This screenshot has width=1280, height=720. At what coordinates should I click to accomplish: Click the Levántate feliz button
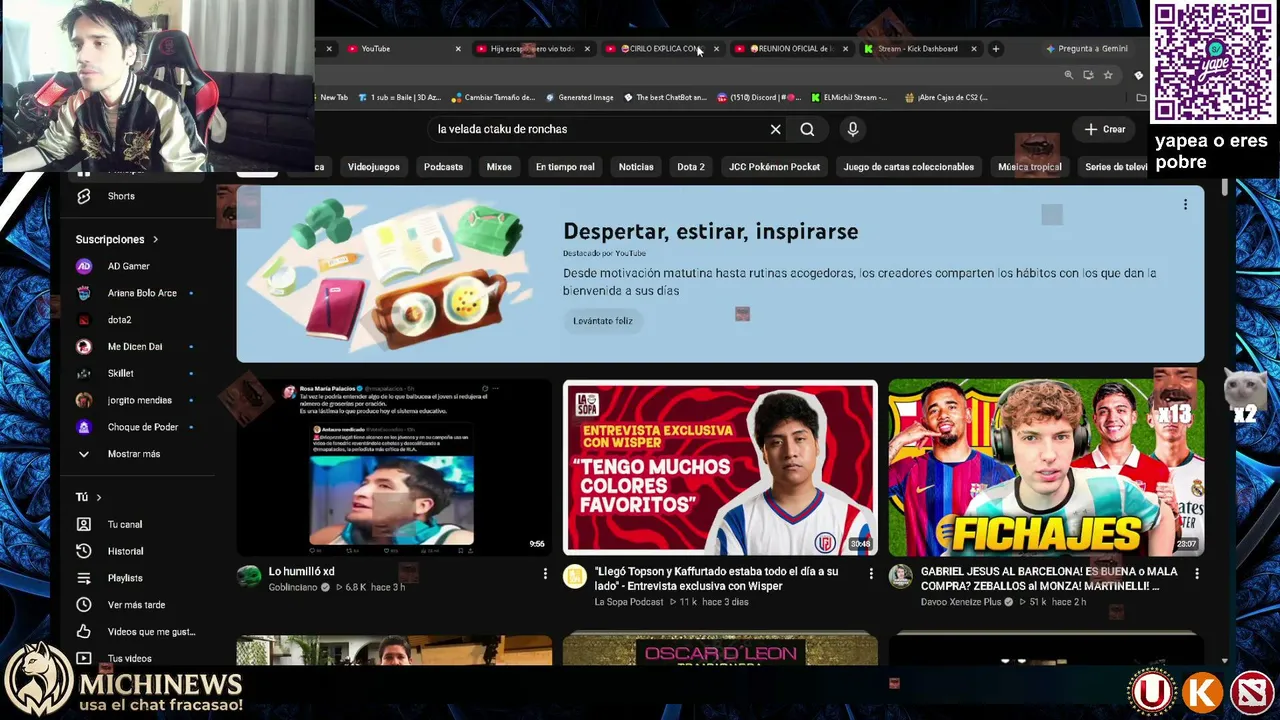pyautogui.click(x=603, y=321)
